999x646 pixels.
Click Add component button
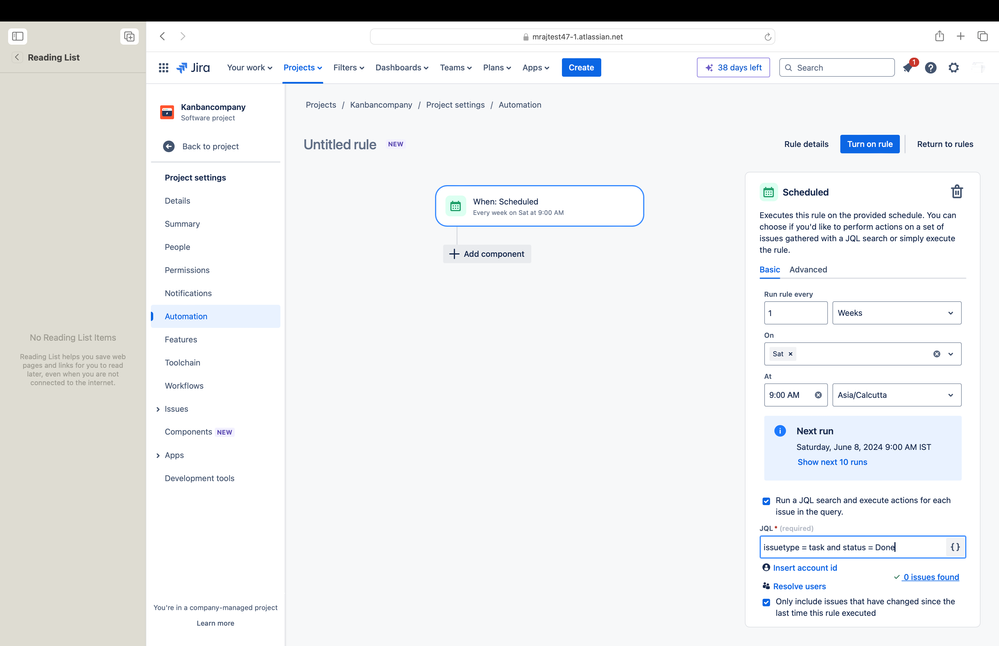point(487,254)
